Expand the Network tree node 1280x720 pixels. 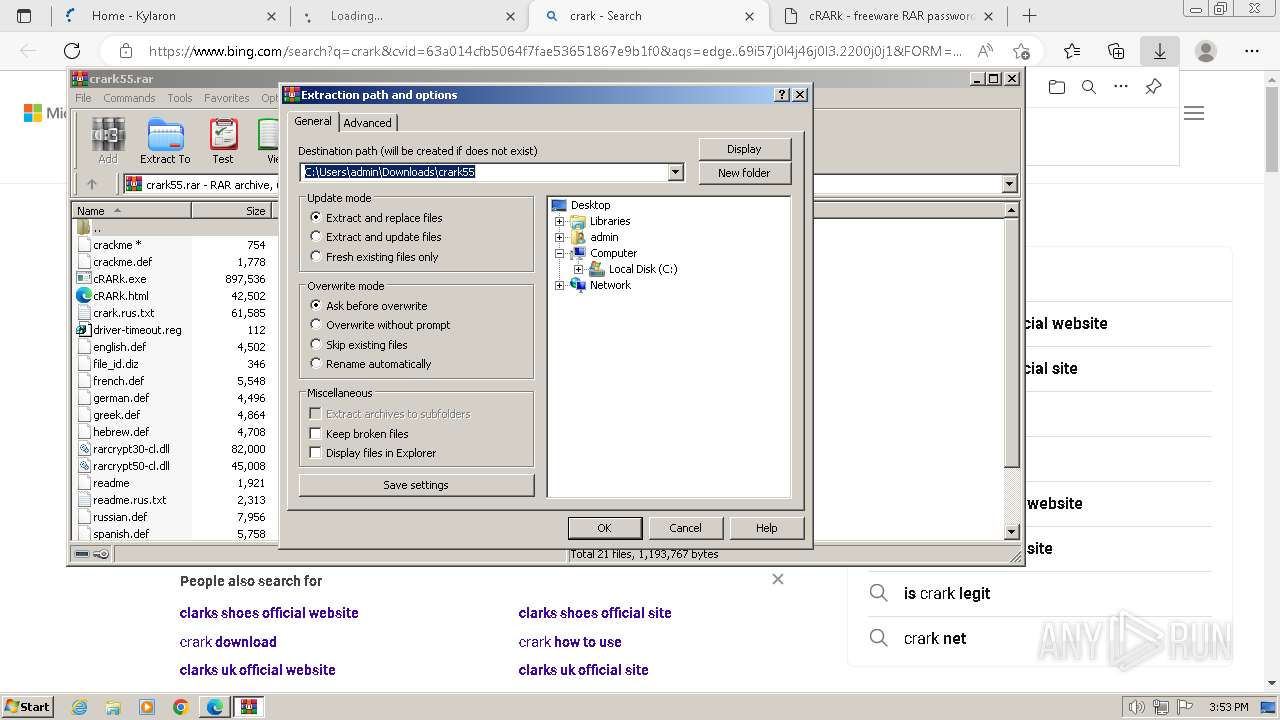tap(560, 285)
